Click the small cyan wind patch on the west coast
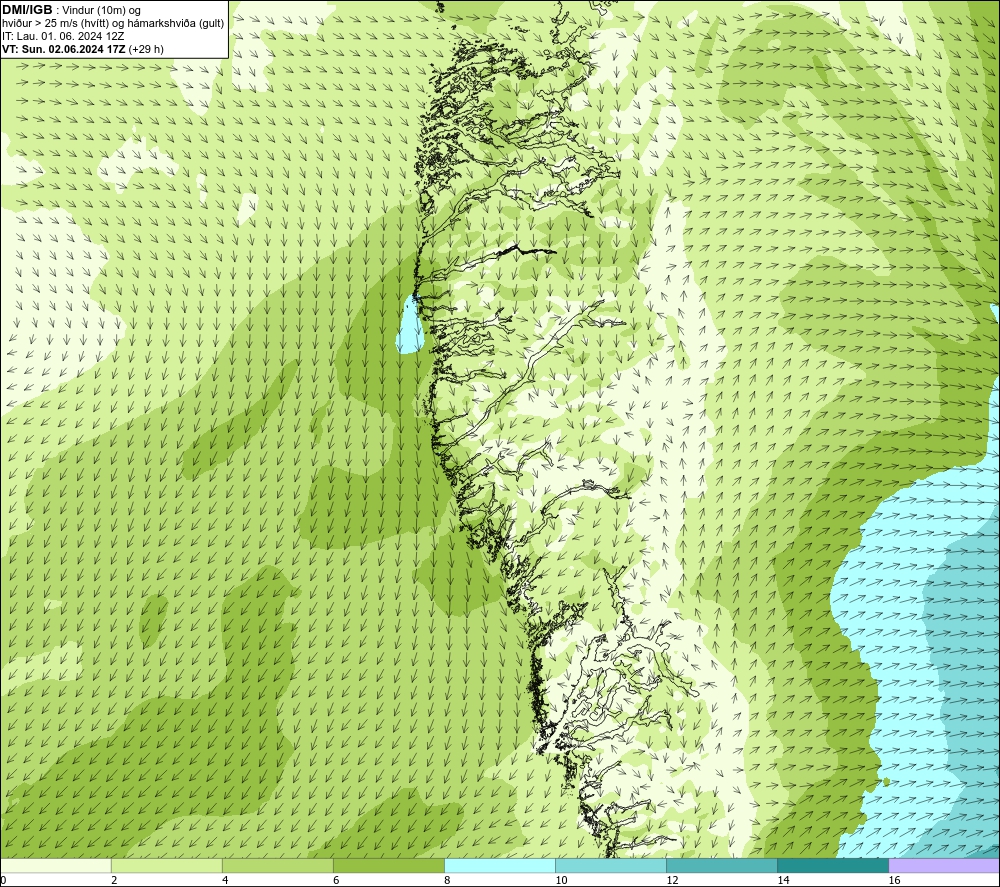This screenshot has height=887, width=1000. tap(409, 326)
